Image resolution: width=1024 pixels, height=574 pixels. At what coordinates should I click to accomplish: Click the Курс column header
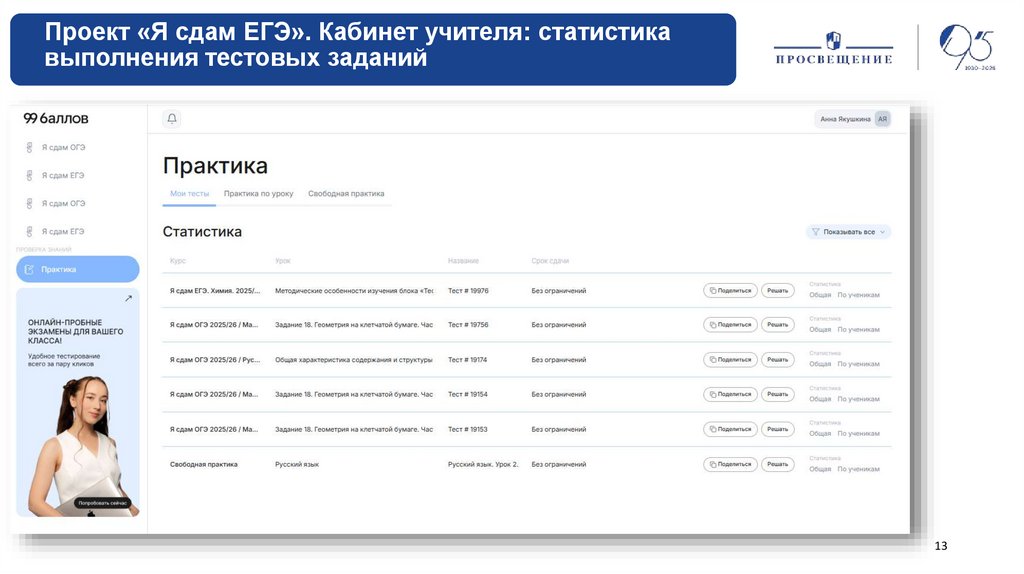pos(178,261)
